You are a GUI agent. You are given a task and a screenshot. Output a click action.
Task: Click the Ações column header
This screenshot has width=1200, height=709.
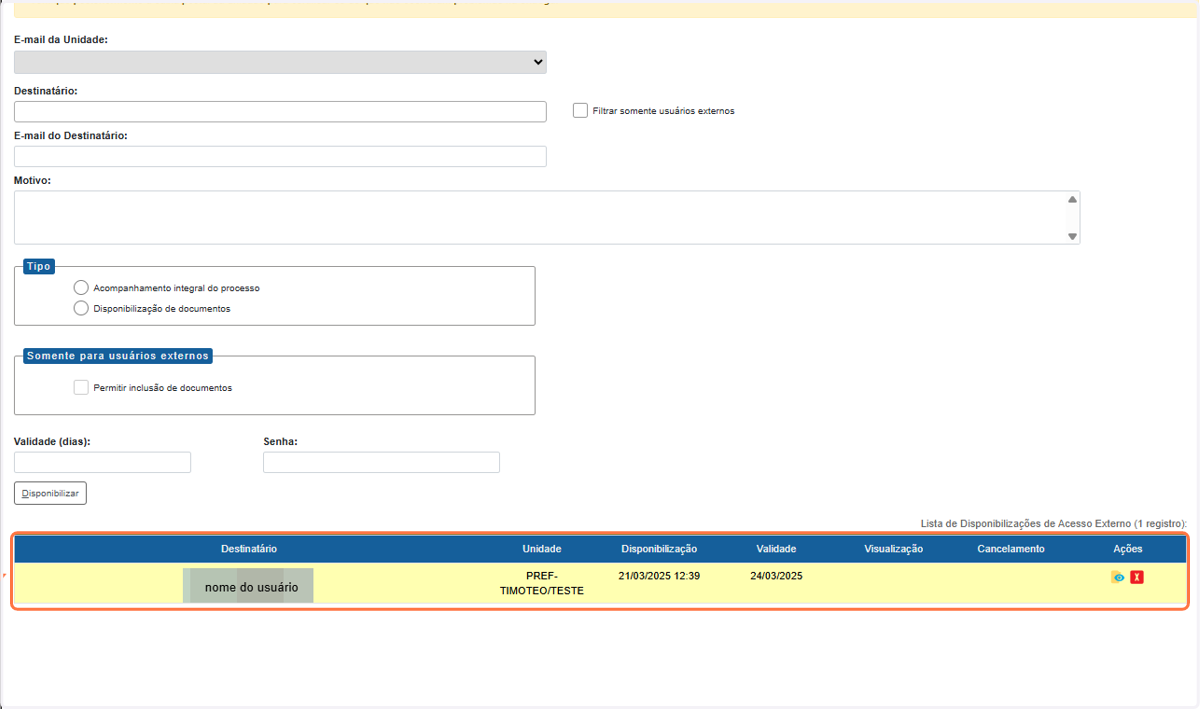(x=1128, y=549)
